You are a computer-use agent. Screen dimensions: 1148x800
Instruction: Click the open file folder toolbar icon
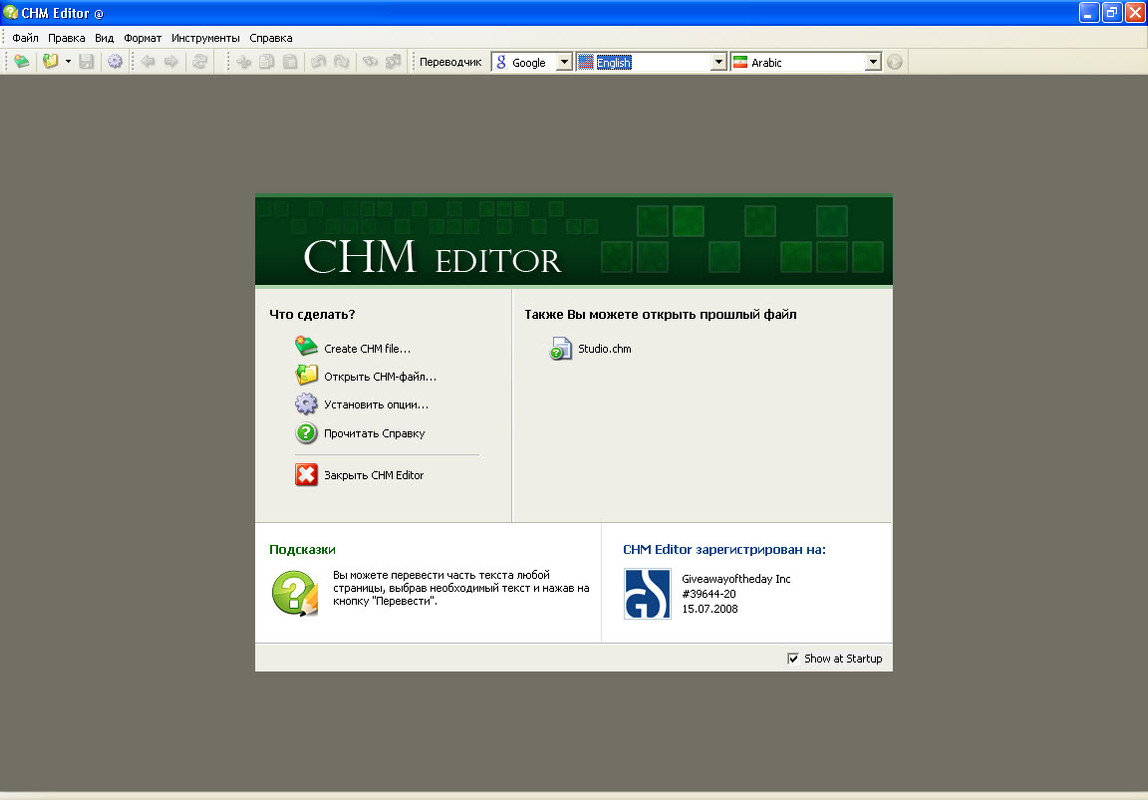pyautogui.click(x=50, y=62)
